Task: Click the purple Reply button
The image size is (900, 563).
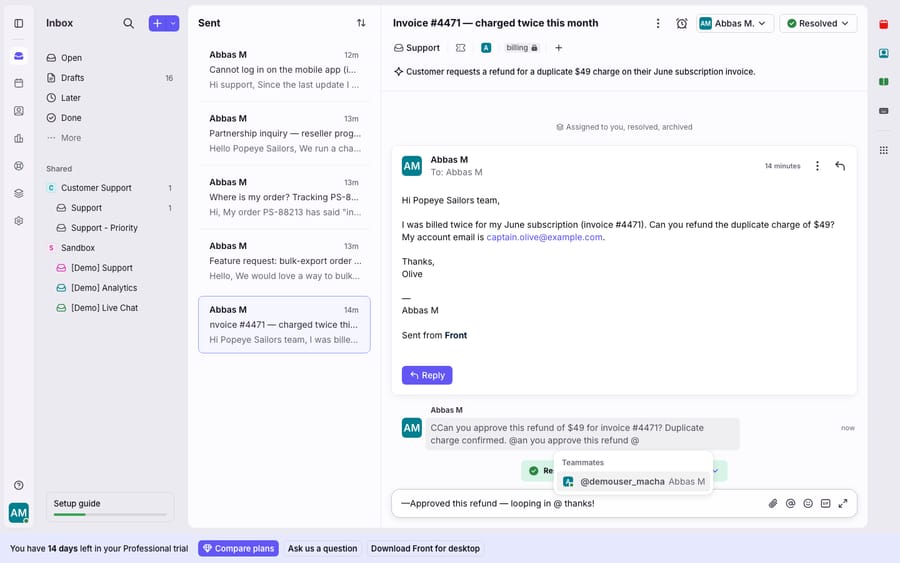Action: pos(427,375)
